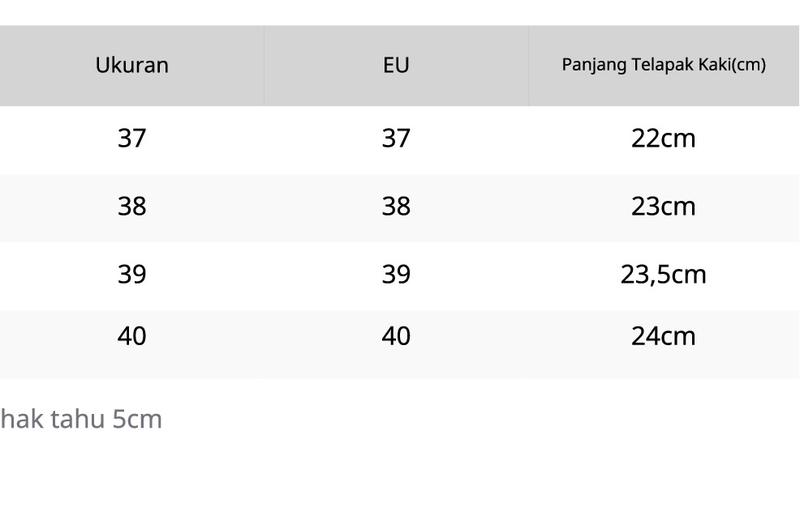Click EU value 38
The image size is (800, 512).
396,207
